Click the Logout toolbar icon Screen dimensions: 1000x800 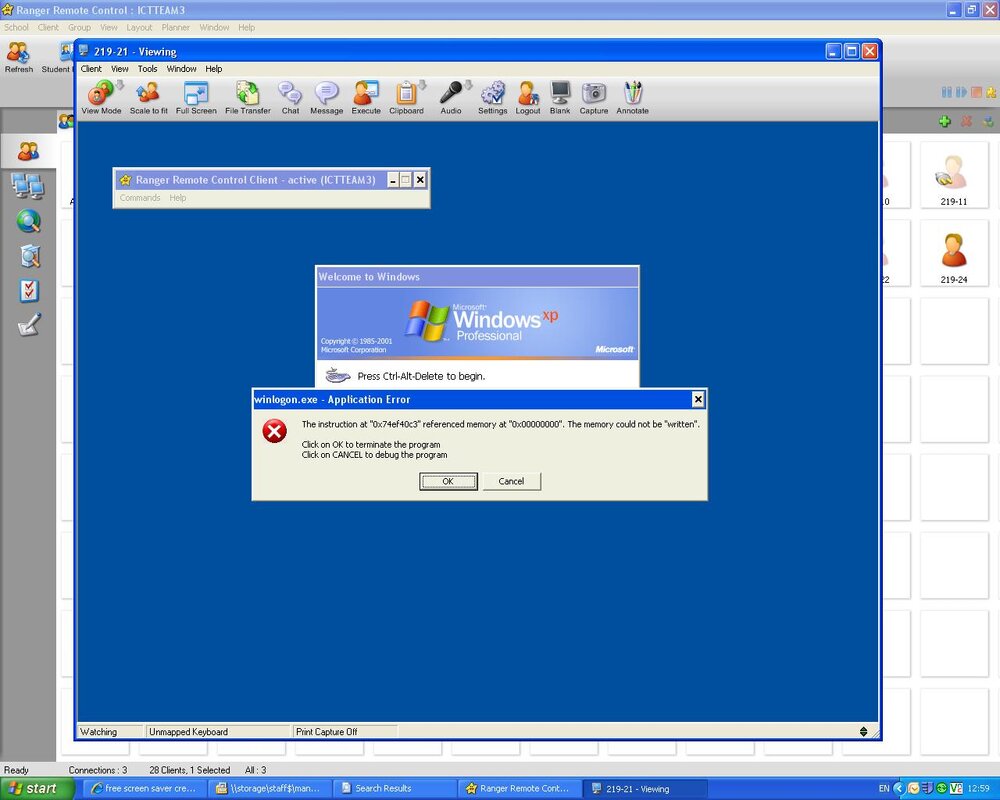pyautogui.click(x=528, y=97)
